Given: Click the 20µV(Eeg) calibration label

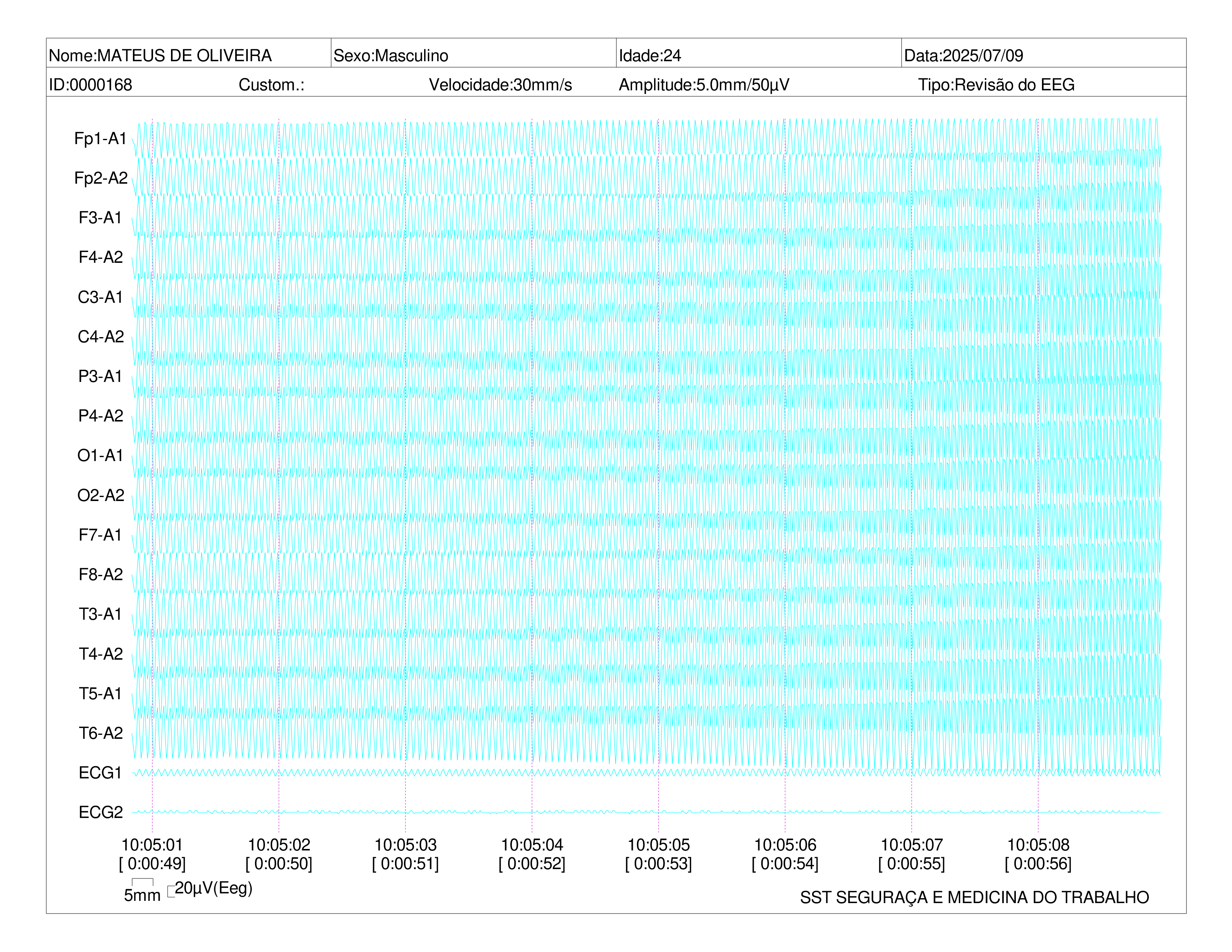Looking at the screenshot, I should point(213,888).
